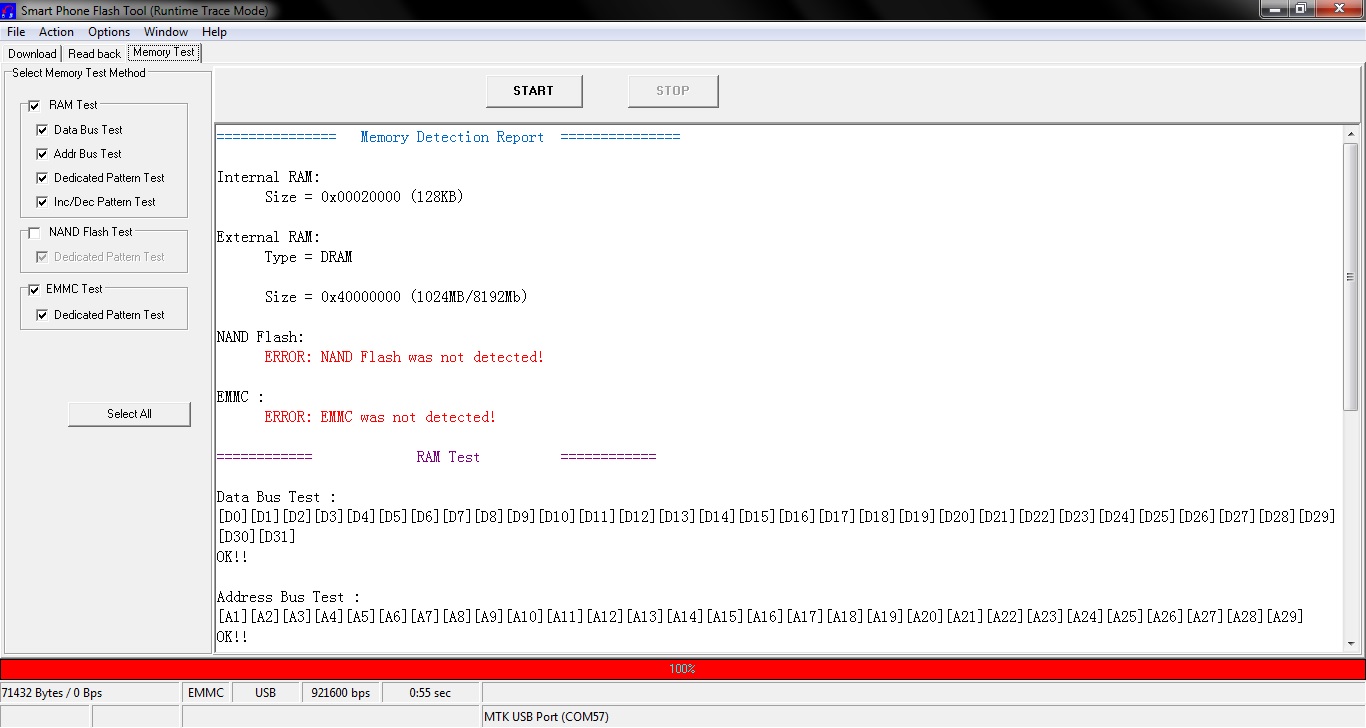Click the report scrollbar down arrow
This screenshot has width=1366, height=728.
pos(1350,644)
